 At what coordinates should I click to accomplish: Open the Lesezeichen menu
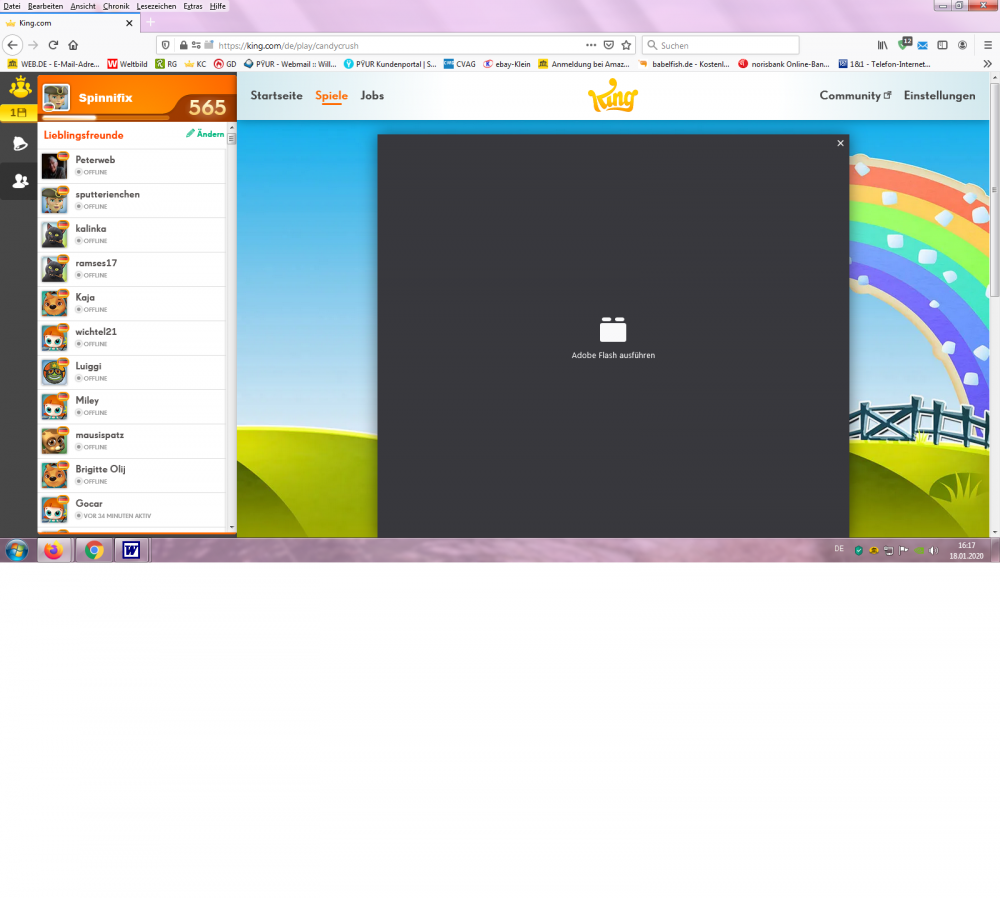click(156, 6)
